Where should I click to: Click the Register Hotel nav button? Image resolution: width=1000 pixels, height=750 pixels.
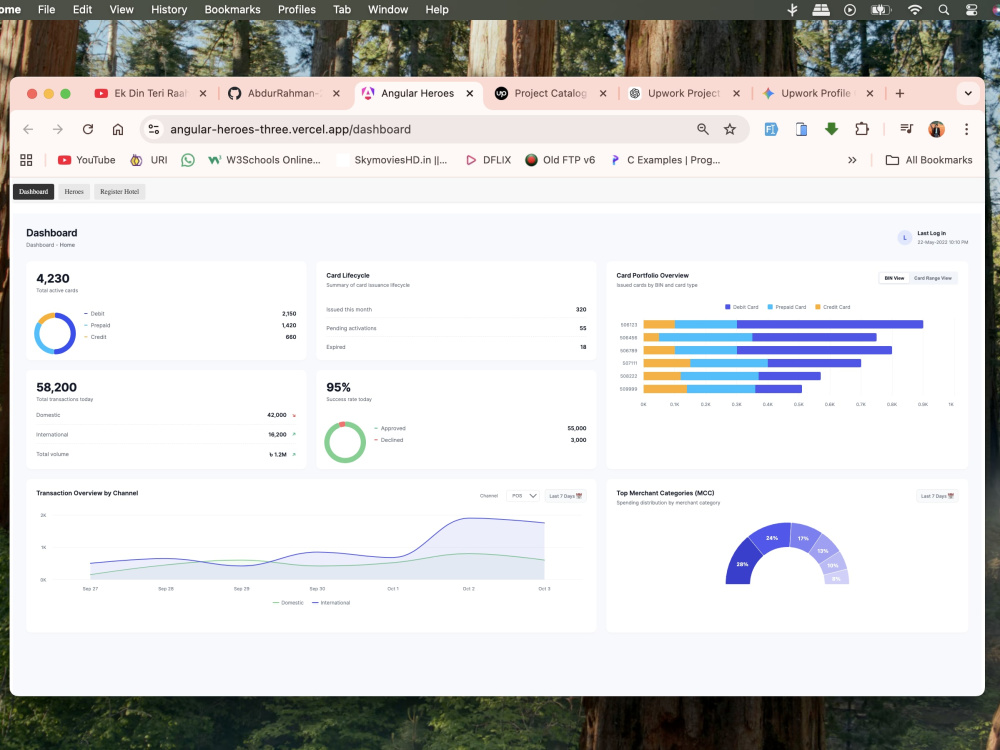coord(119,192)
